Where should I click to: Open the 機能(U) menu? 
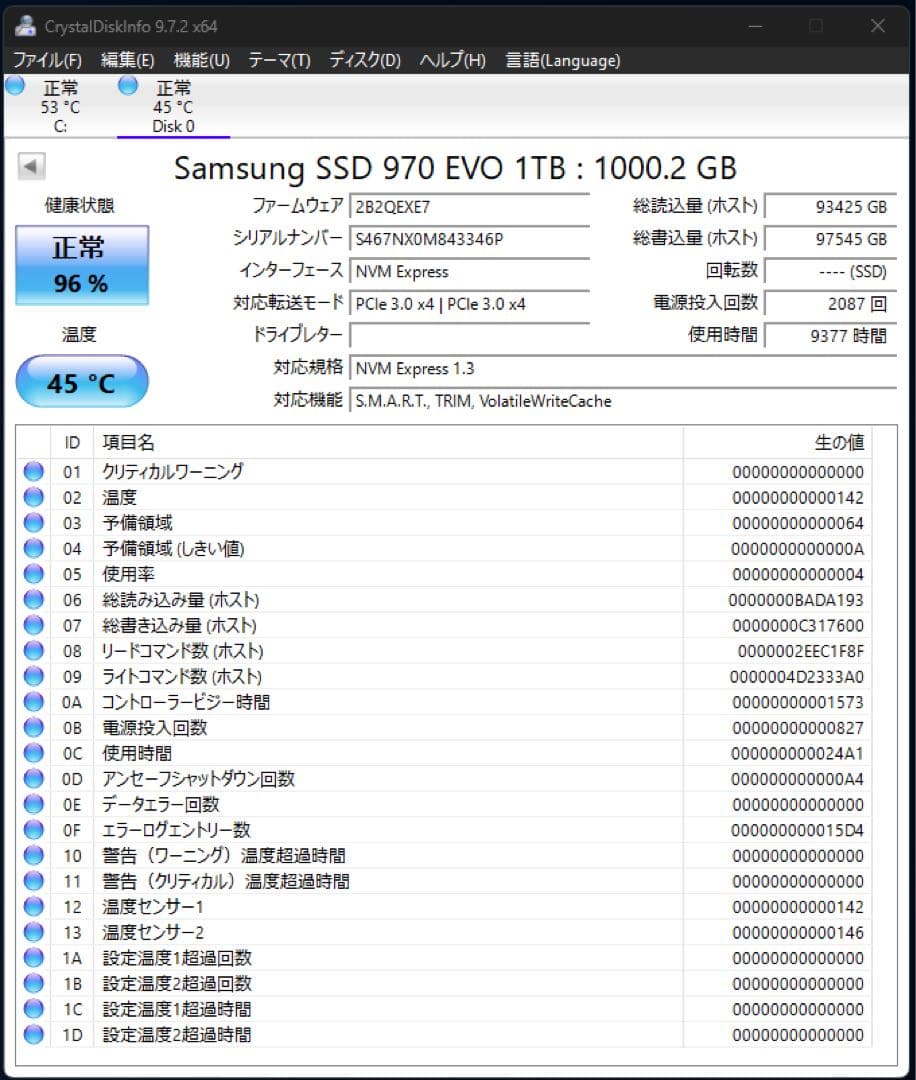click(199, 60)
